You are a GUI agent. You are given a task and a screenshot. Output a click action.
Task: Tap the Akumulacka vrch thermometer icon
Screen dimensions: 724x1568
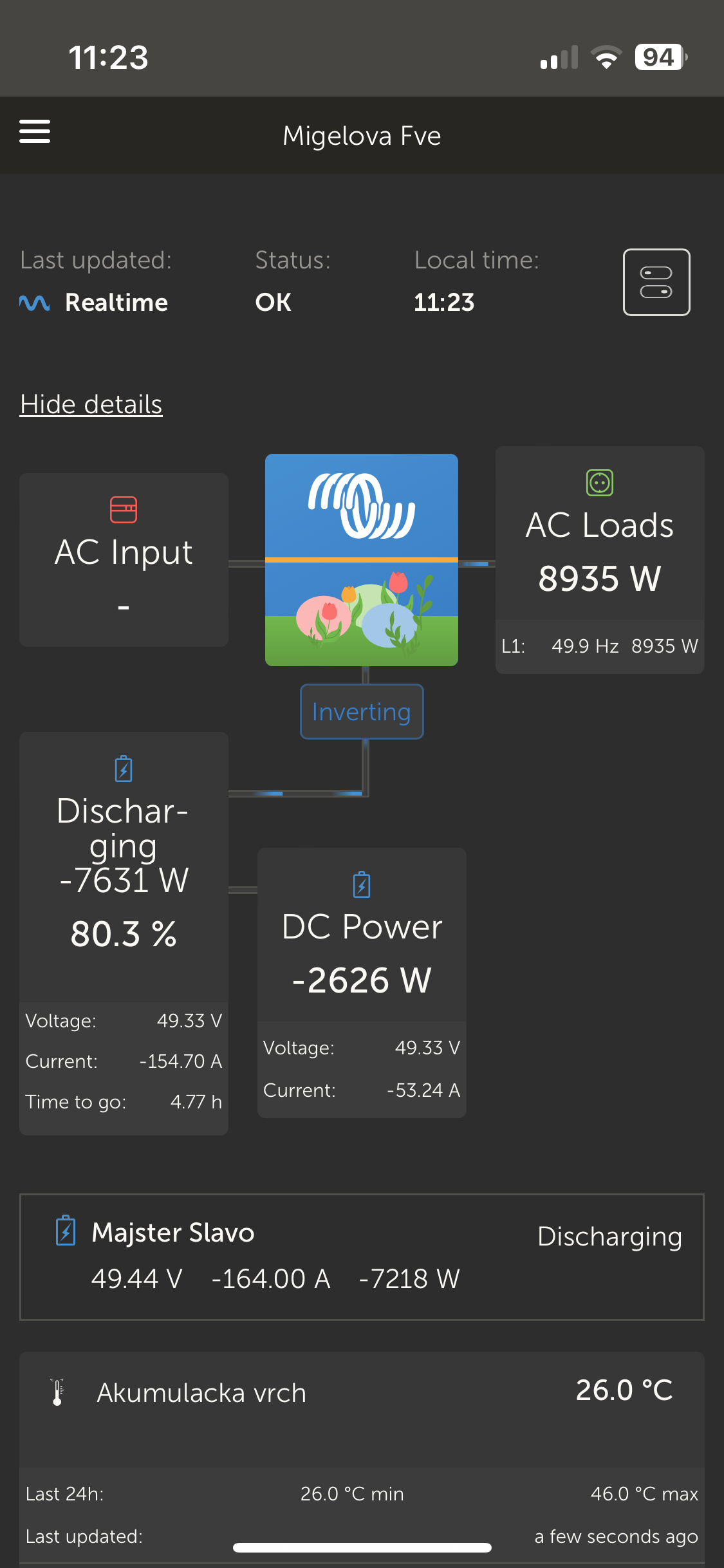pos(57,1392)
